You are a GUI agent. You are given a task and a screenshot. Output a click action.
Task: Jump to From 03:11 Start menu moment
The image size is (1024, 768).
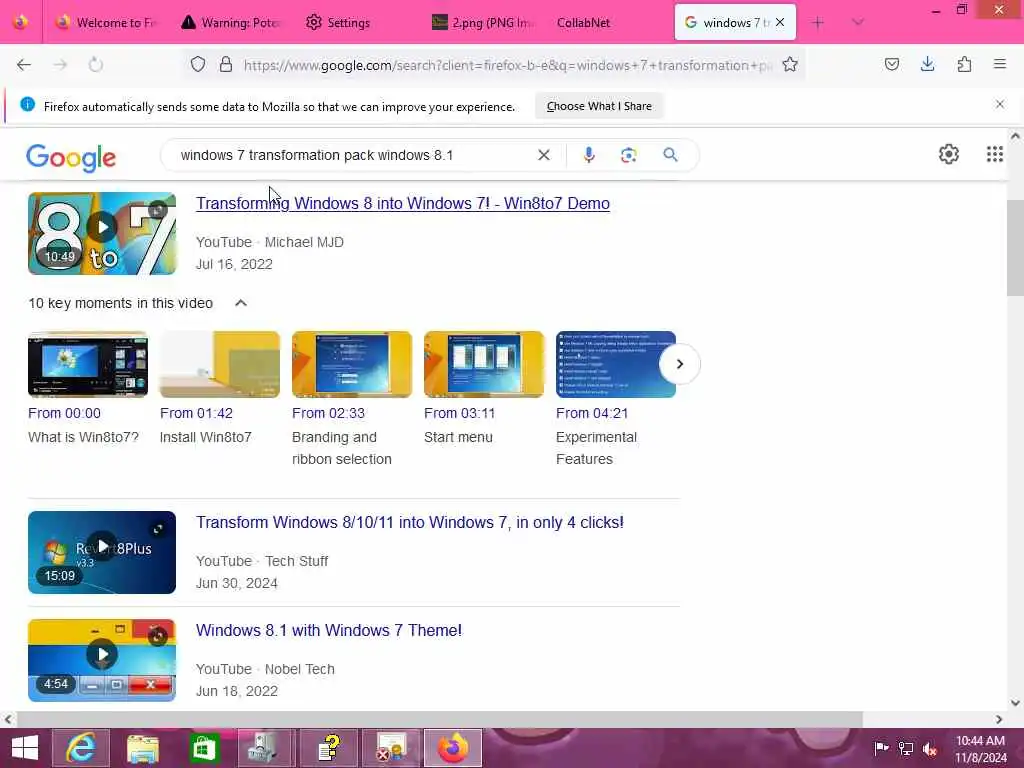click(459, 413)
